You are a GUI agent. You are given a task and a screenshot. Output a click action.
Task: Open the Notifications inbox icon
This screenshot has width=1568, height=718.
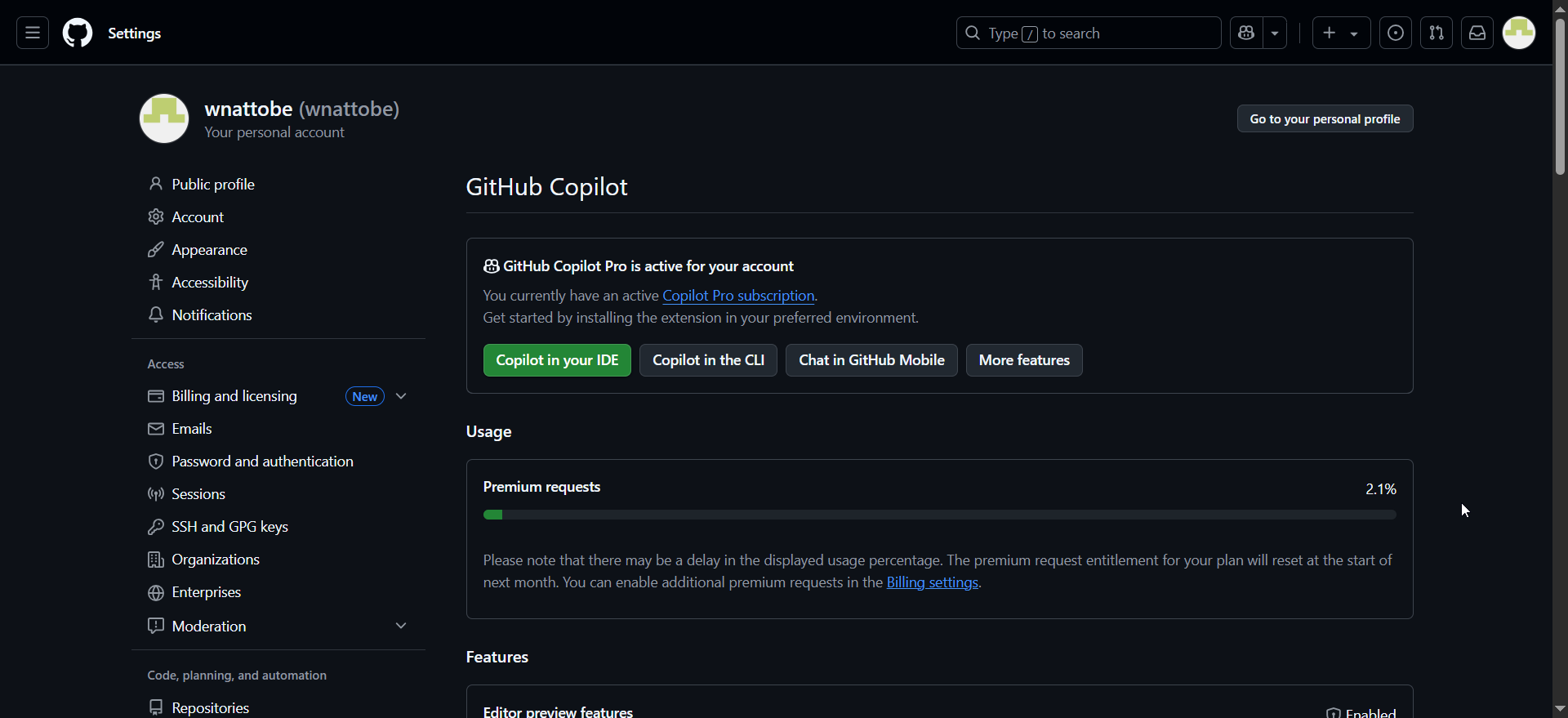point(1477,33)
